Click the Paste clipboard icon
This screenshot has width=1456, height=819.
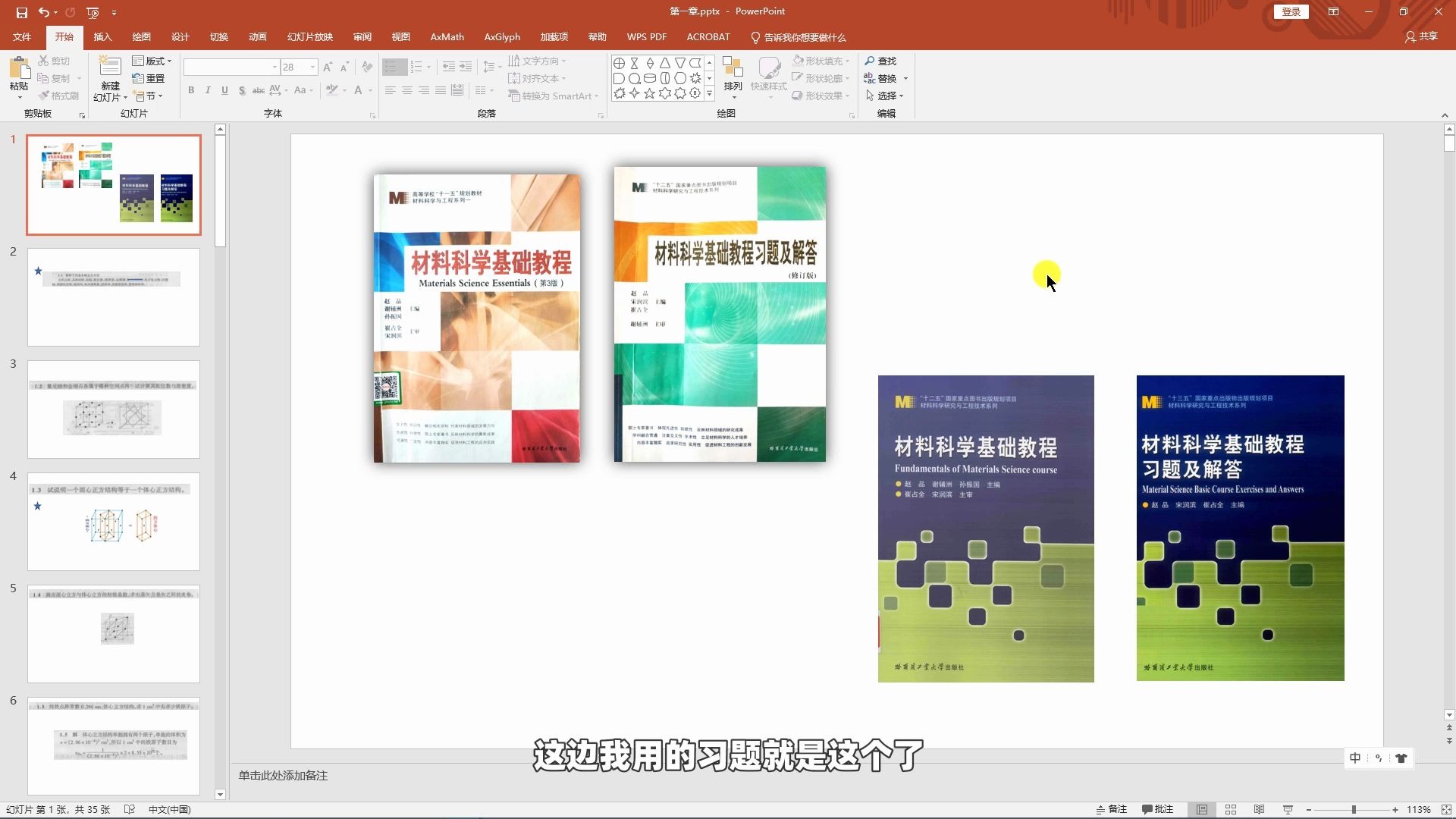pos(19,68)
